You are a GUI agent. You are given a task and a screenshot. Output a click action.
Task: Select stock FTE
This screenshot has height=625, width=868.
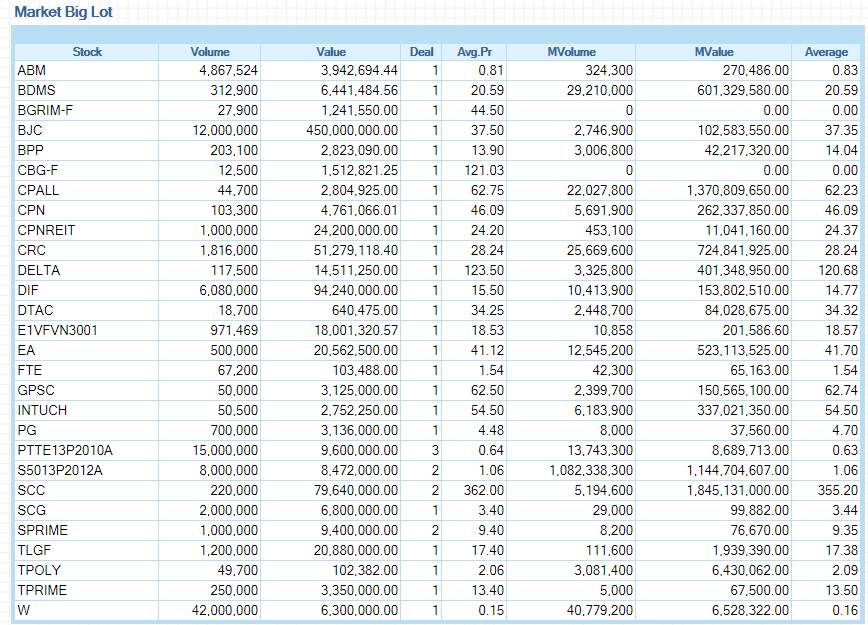tap(29, 370)
